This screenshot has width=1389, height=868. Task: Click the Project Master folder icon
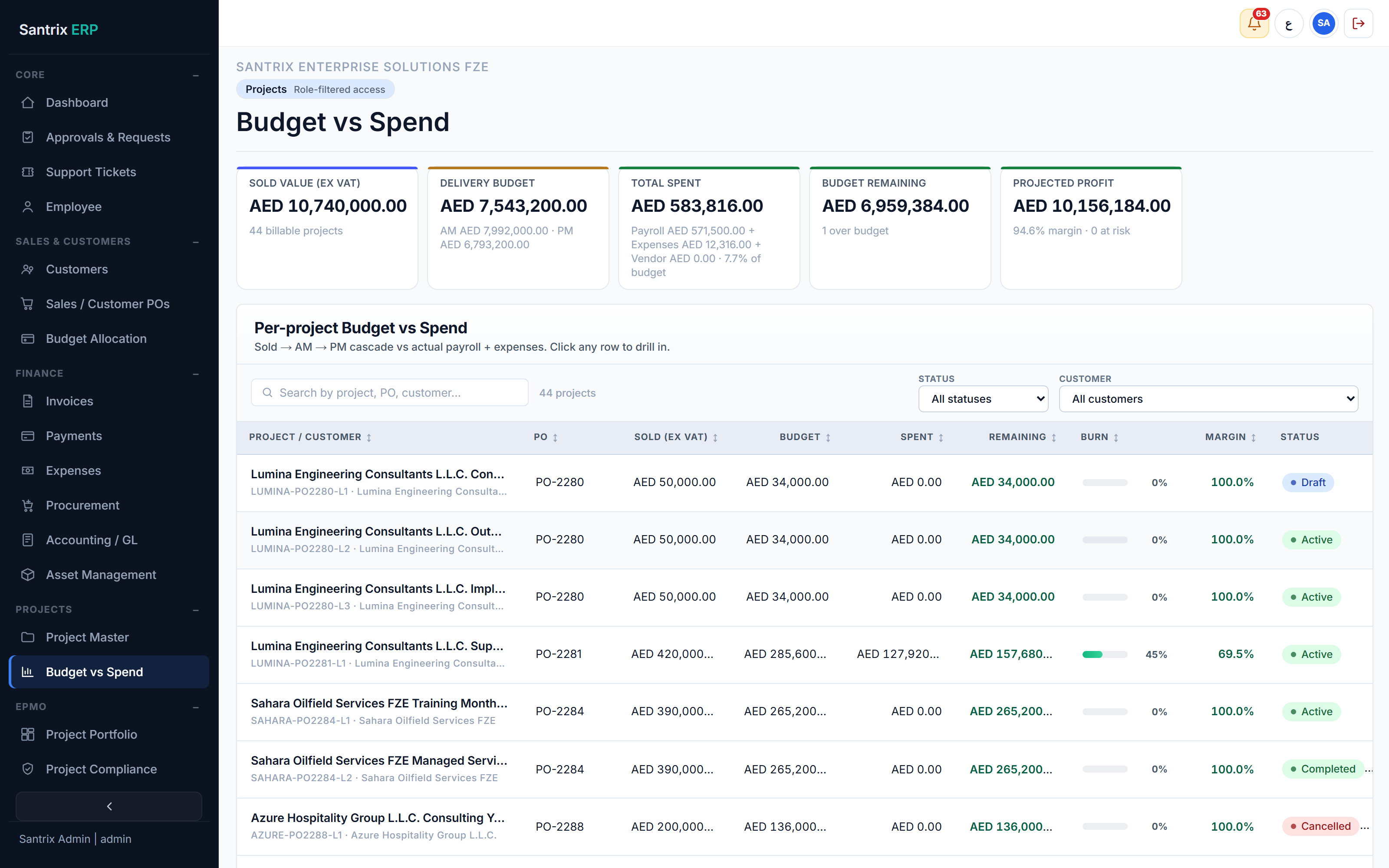coord(27,637)
